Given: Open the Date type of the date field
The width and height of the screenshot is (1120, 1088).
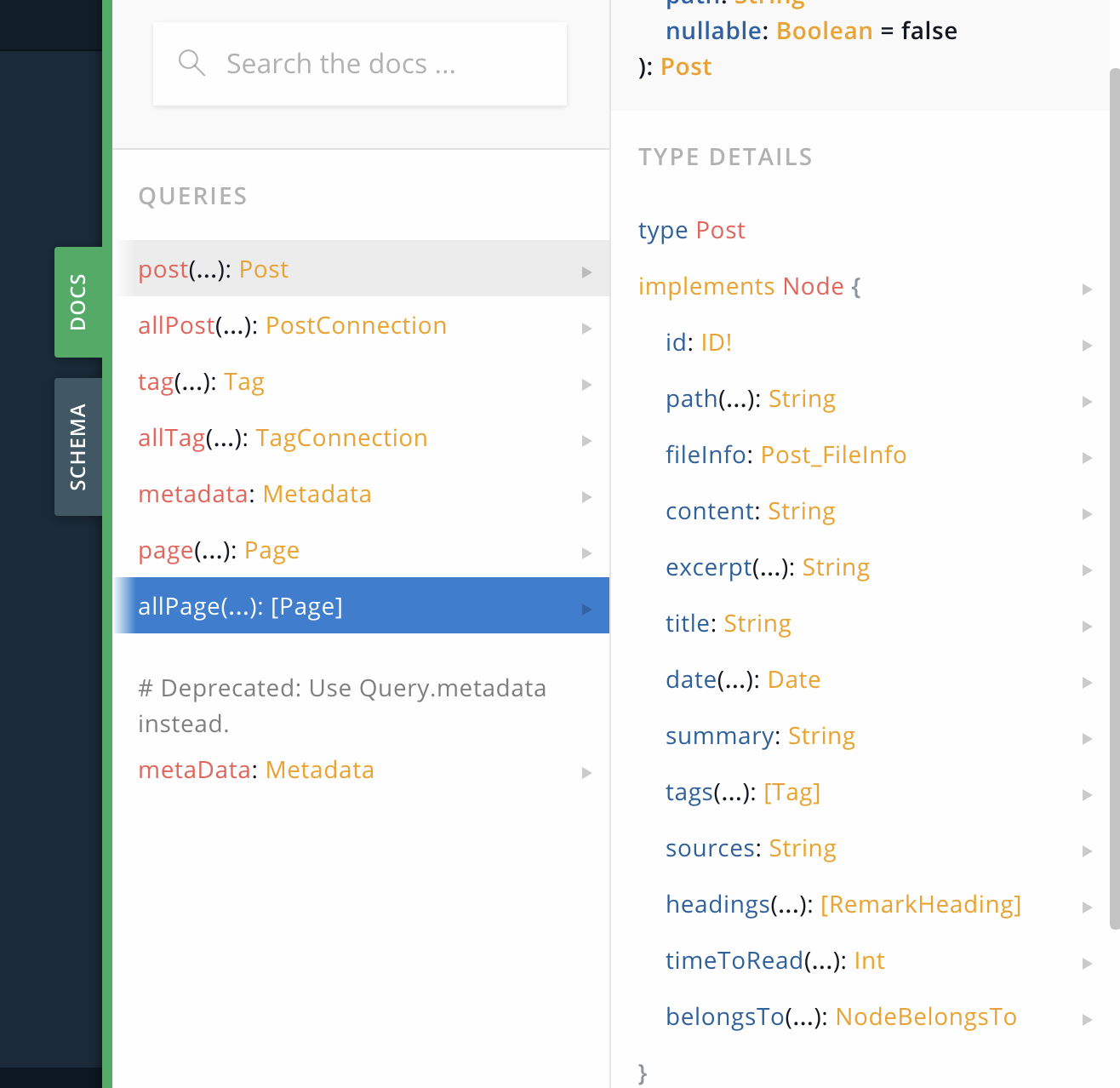Looking at the screenshot, I should point(793,679).
